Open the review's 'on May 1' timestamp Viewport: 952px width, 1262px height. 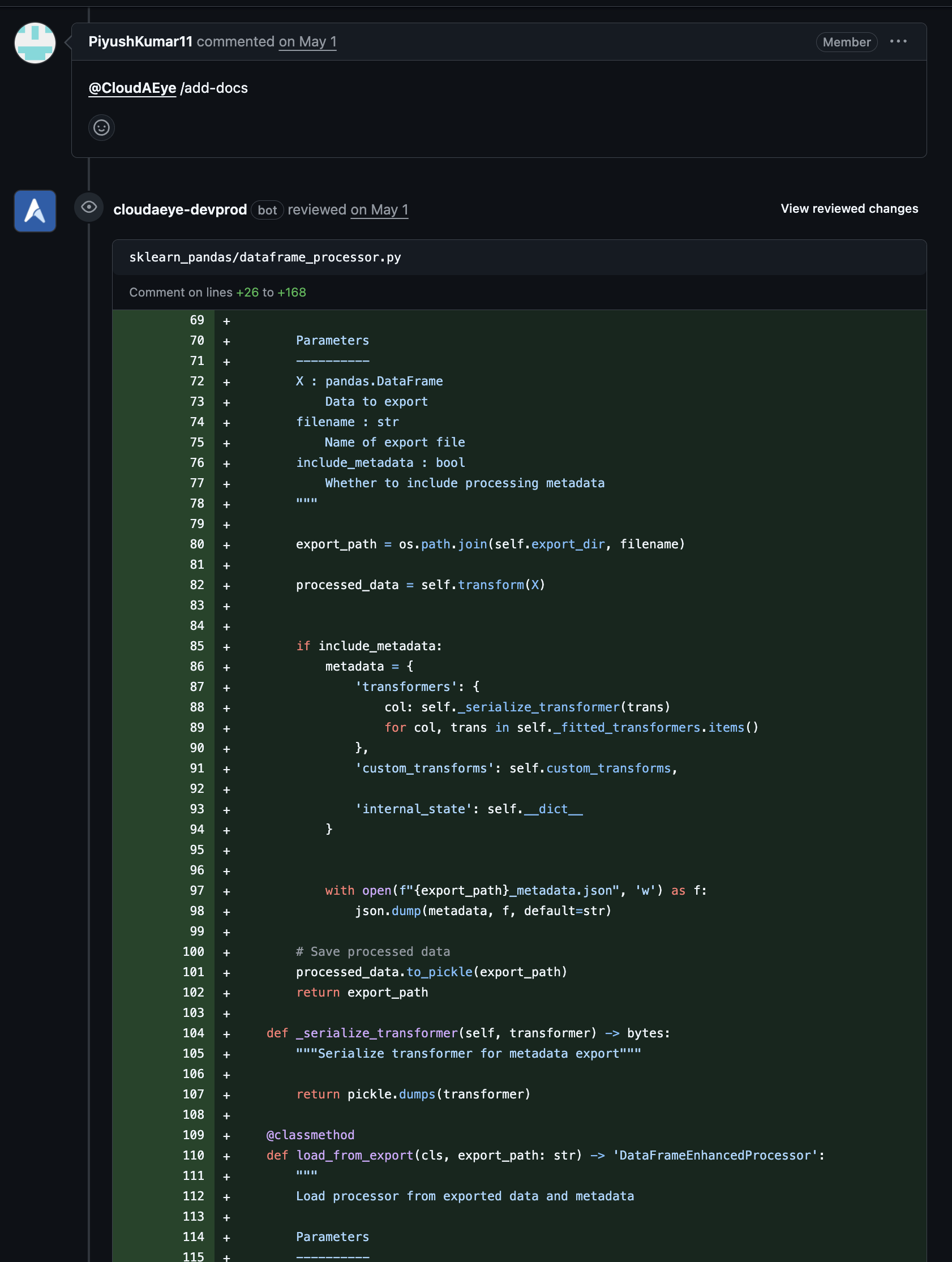[x=380, y=209]
